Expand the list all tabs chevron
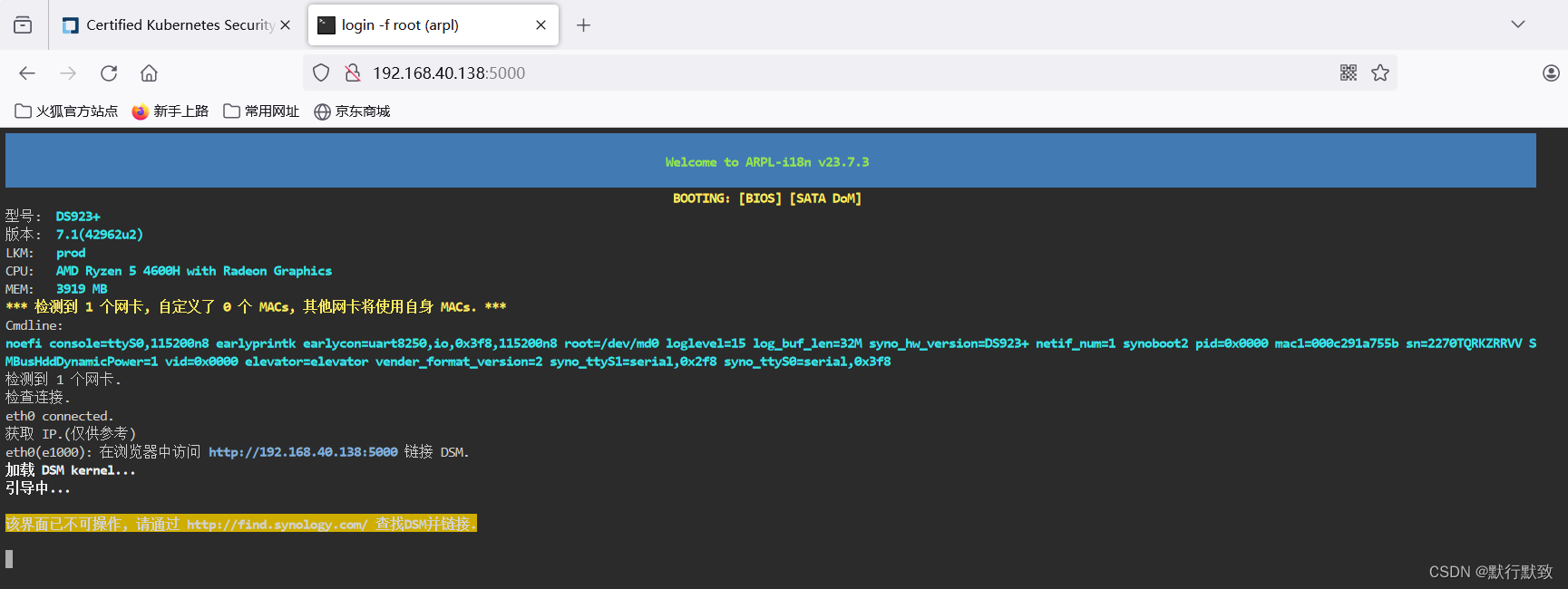This screenshot has width=1568, height=589. (x=1518, y=24)
